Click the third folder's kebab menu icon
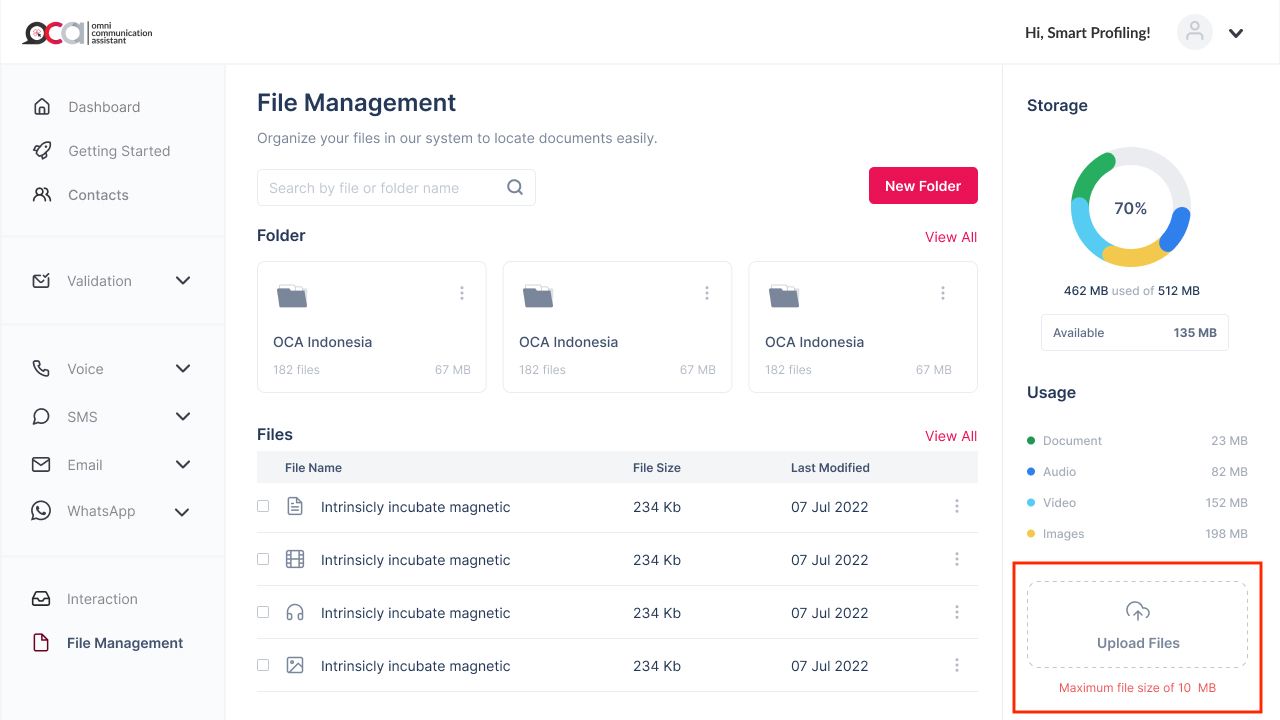 pyautogui.click(x=943, y=293)
